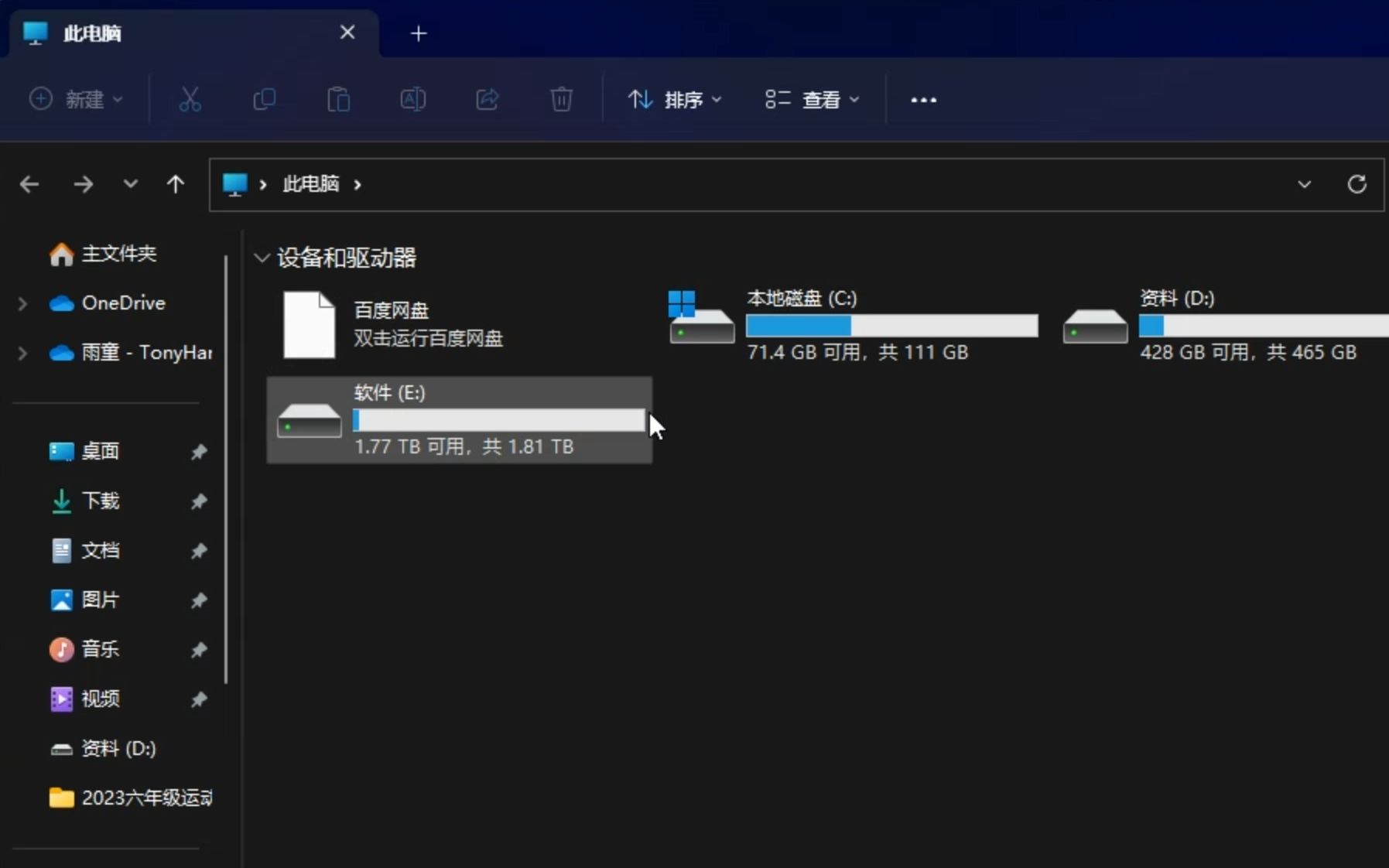Go back with the left arrow
Screen dimensions: 1389x868
point(29,184)
